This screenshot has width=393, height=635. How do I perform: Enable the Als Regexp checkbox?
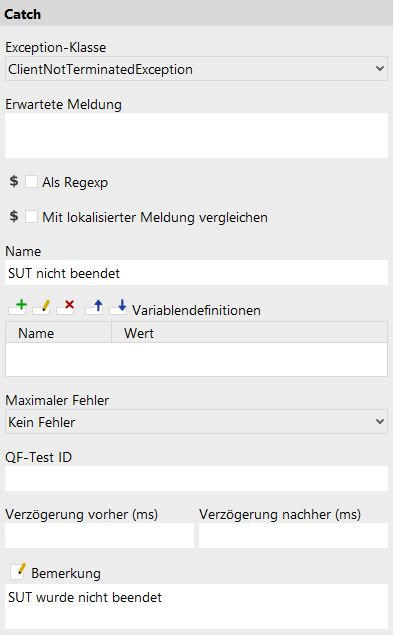(32, 181)
